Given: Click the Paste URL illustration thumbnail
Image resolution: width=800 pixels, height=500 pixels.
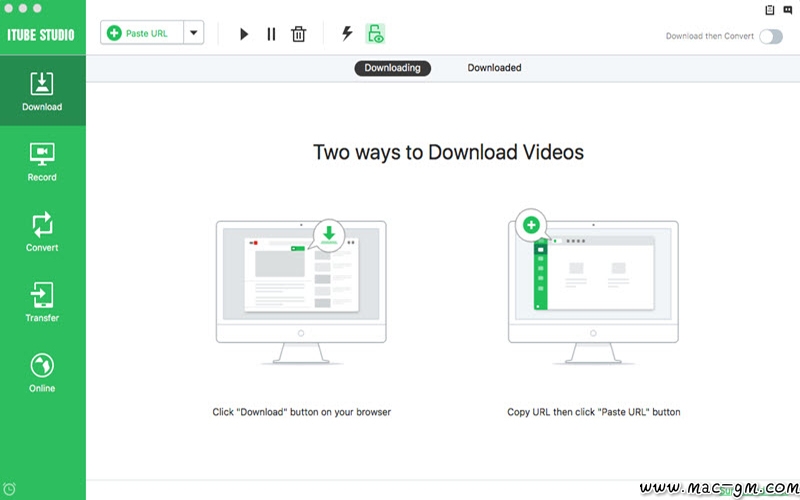Looking at the screenshot, I should click(593, 287).
